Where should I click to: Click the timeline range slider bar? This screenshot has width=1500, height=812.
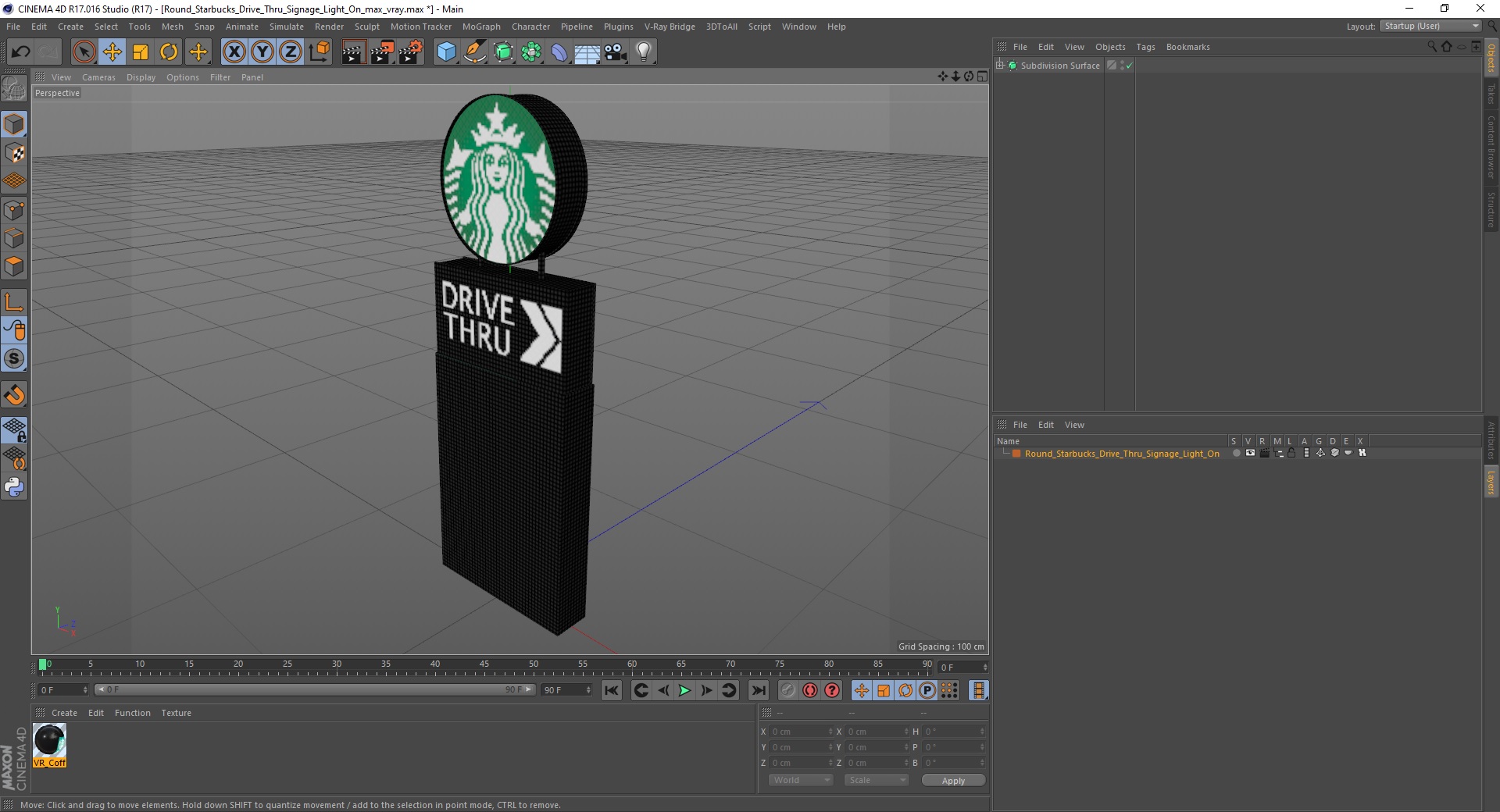tap(315, 689)
